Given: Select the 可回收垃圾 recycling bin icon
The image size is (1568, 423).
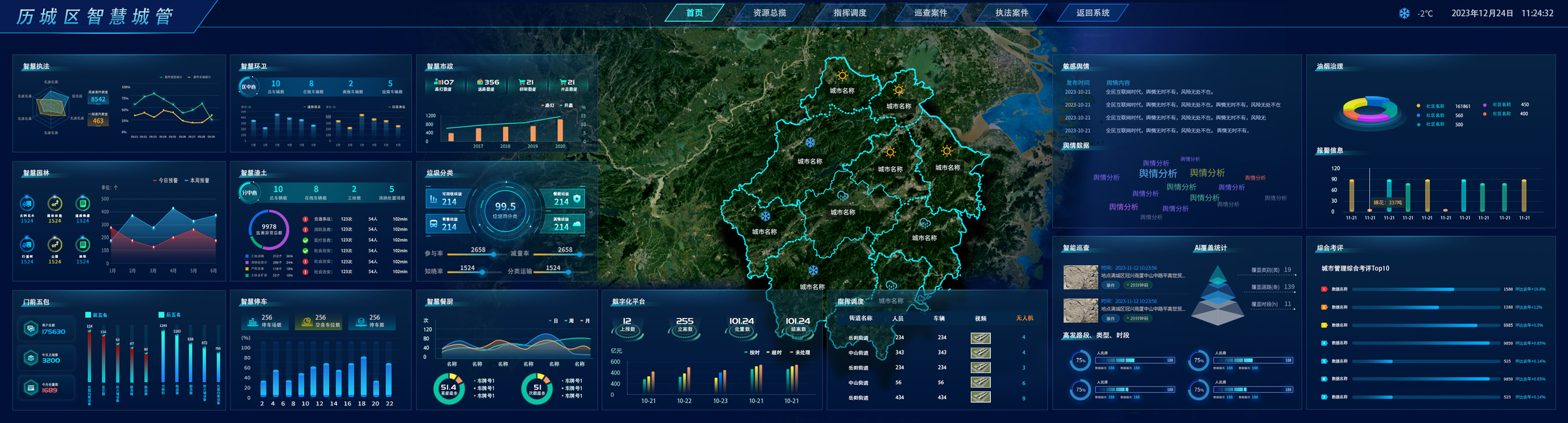Looking at the screenshot, I should click(433, 199).
